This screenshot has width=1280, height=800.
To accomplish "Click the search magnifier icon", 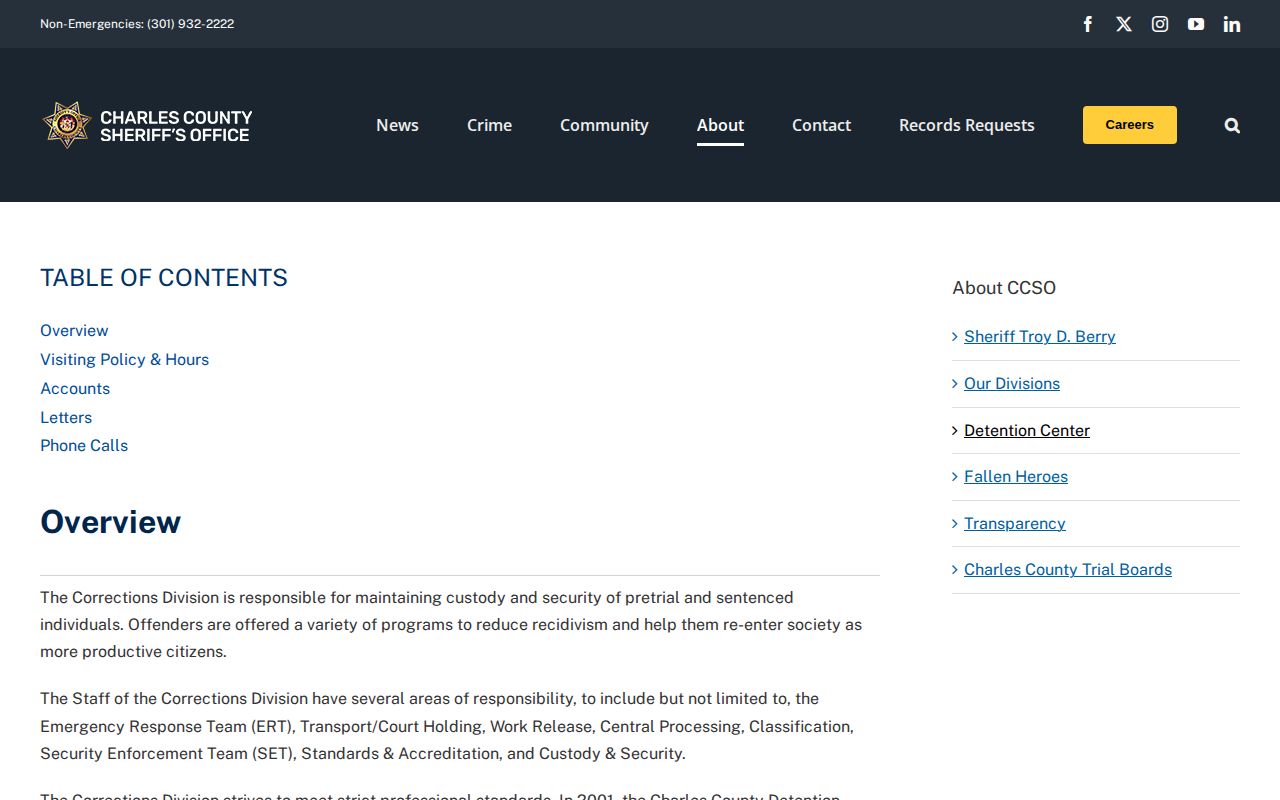I will click(1232, 125).
